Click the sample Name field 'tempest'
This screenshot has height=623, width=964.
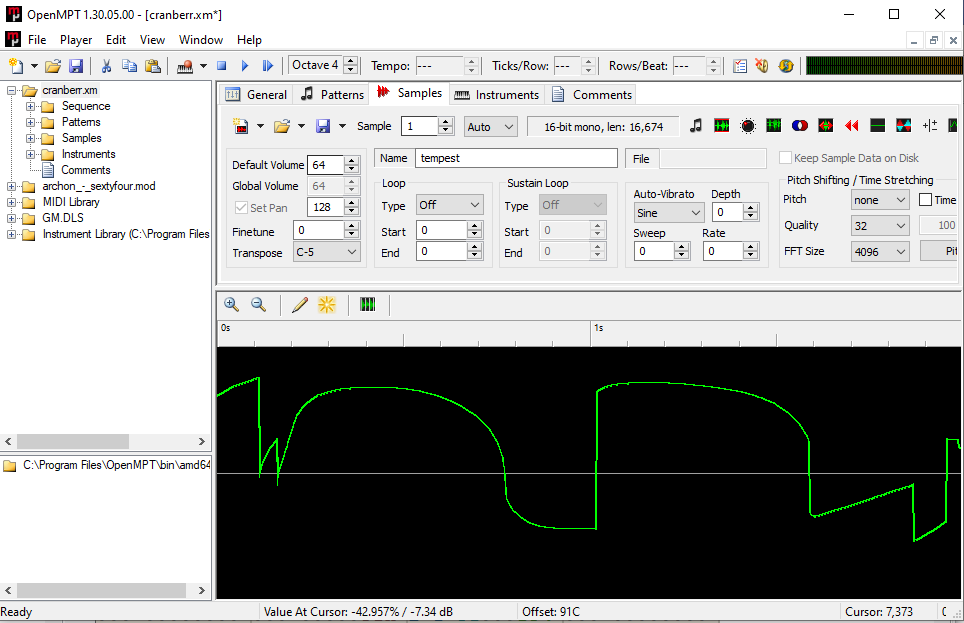click(x=516, y=158)
